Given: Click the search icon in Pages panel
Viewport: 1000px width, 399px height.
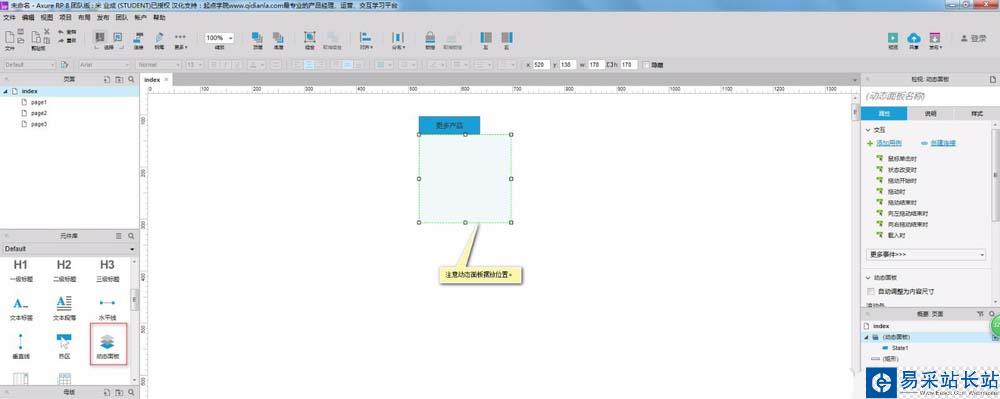Looking at the screenshot, I should (x=131, y=80).
